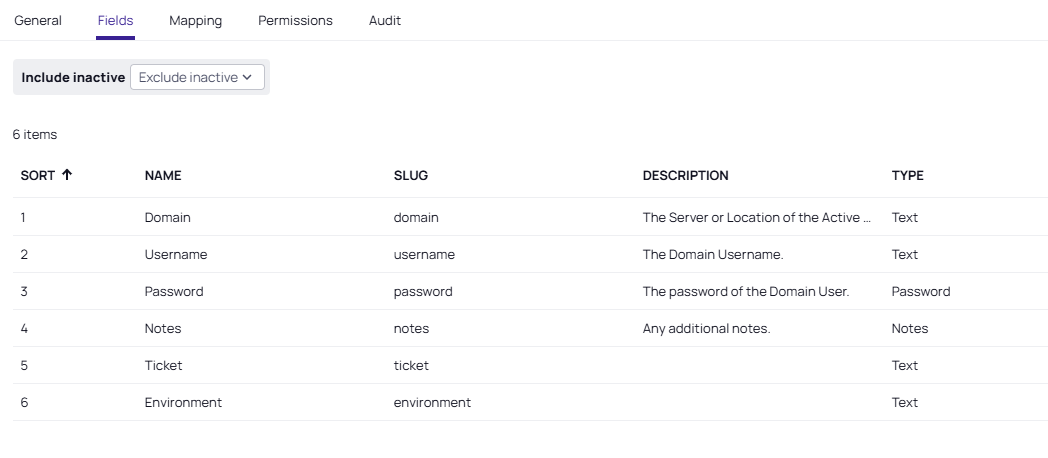Open the Domain field row
The width and height of the screenshot is (1048, 458).
[168, 217]
